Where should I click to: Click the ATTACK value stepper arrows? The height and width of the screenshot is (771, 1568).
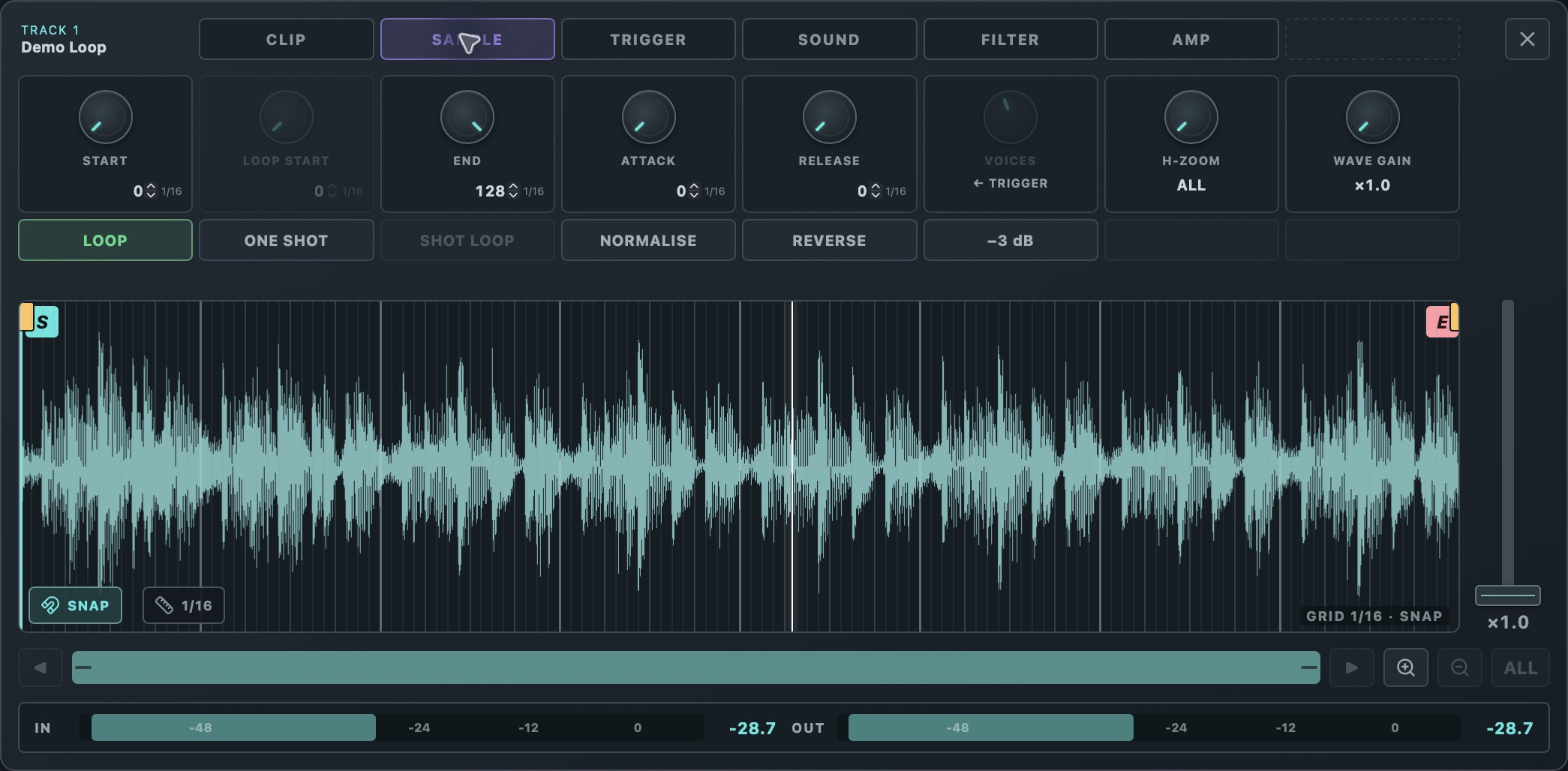point(694,190)
